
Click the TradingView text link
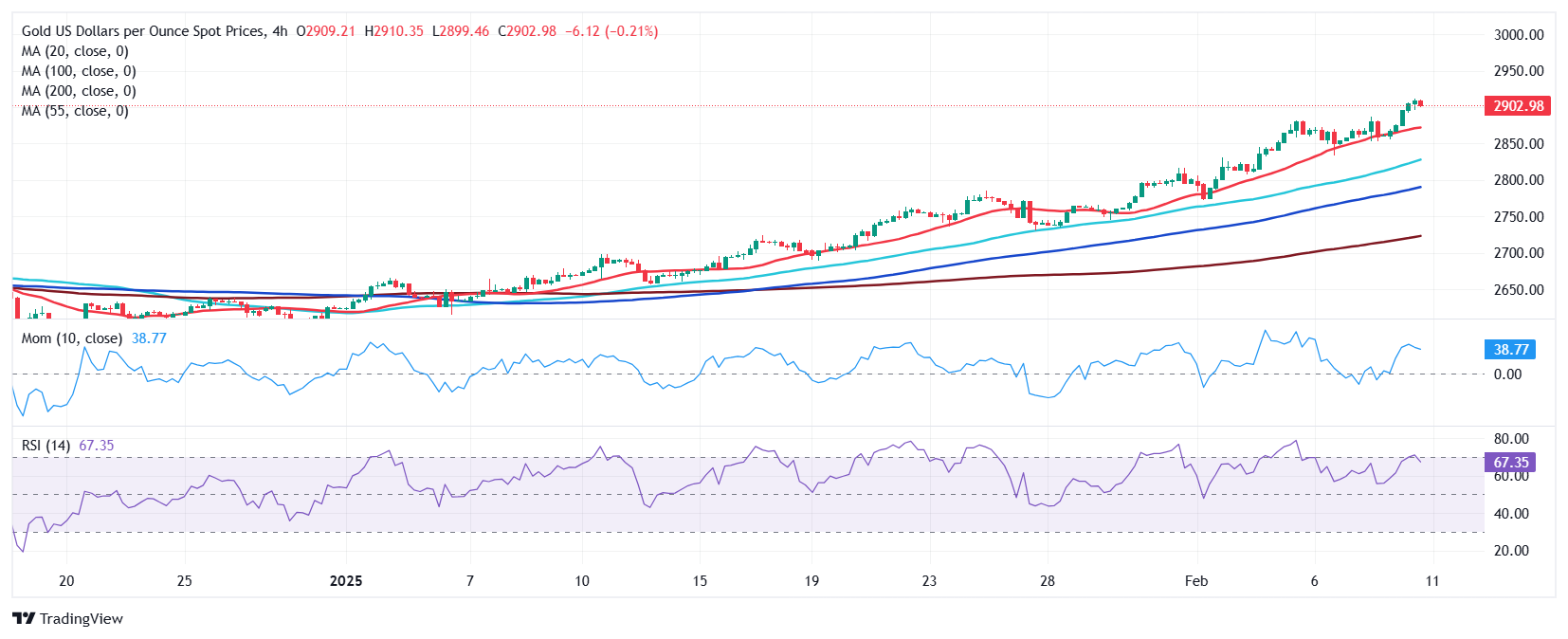click(x=82, y=619)
